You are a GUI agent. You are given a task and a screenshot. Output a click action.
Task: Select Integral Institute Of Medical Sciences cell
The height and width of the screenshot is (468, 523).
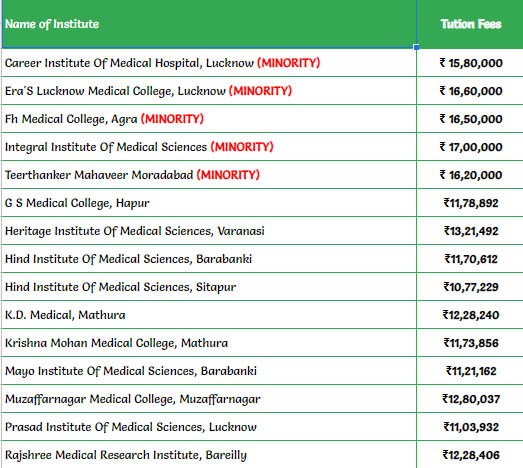coord(209,147)
